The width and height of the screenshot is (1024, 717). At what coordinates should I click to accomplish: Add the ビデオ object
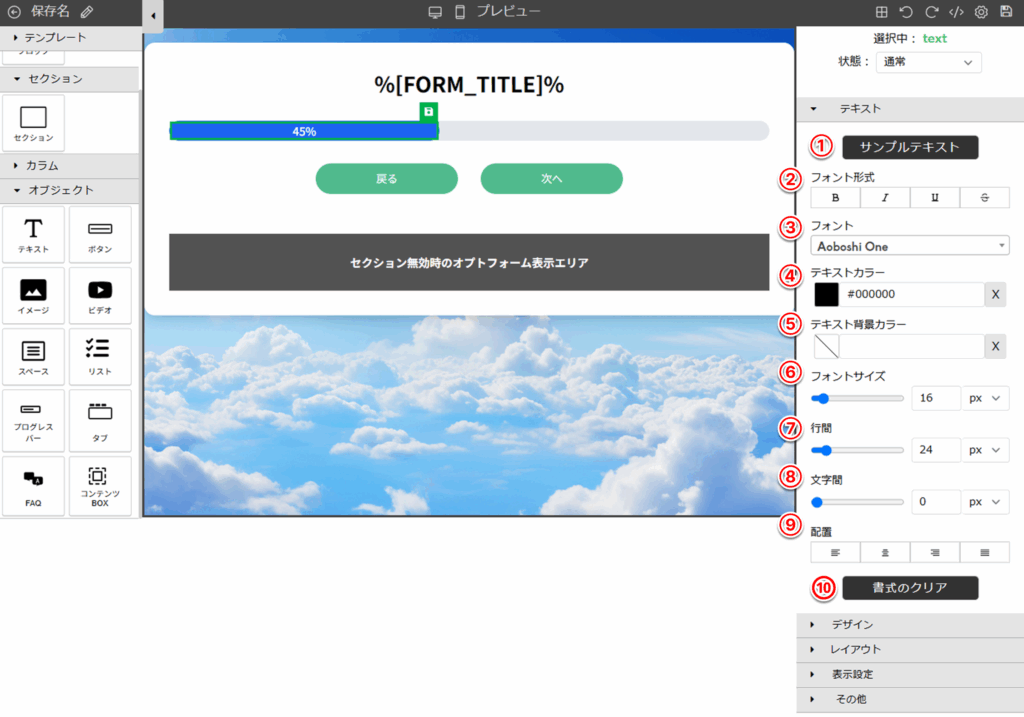pyautogui.click(x=100, y=296)
